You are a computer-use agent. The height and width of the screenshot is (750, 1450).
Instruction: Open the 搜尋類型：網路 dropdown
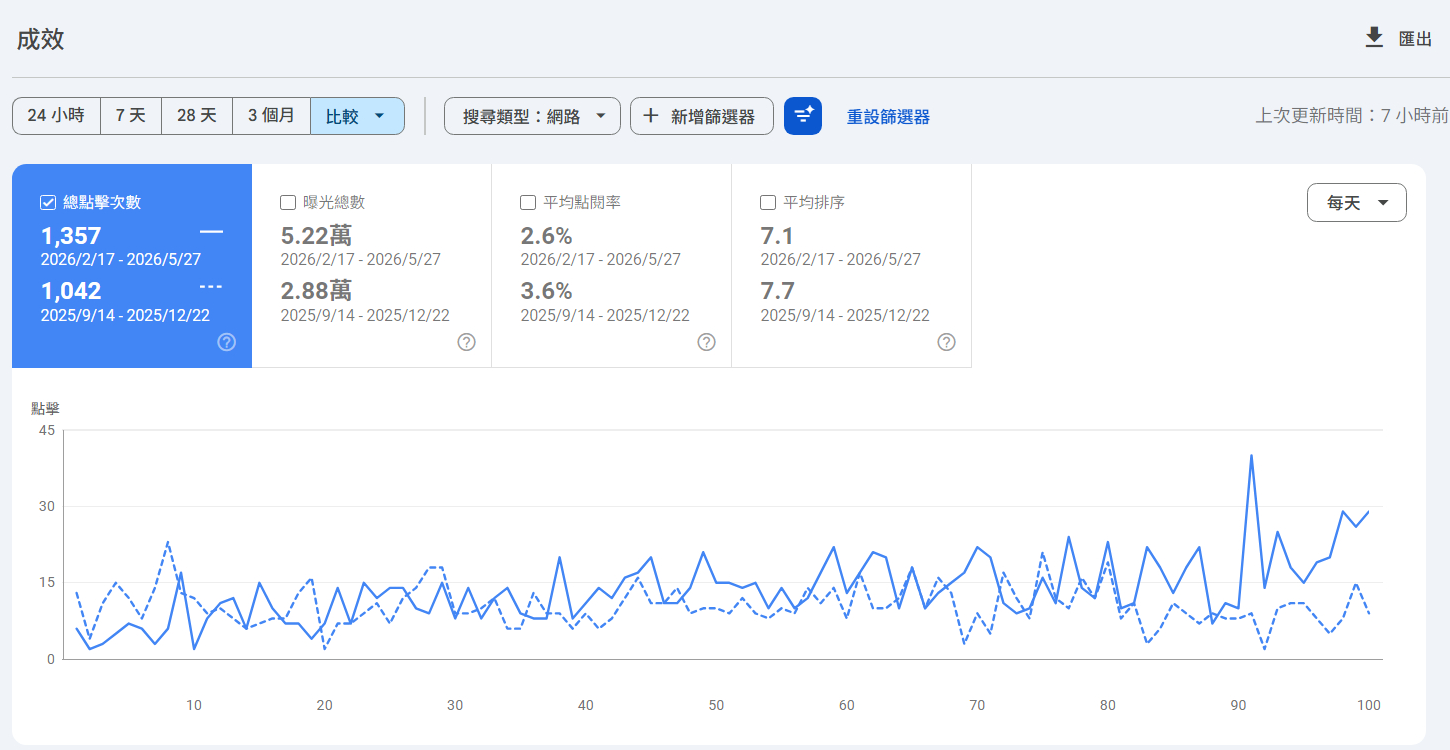point(532,116)
